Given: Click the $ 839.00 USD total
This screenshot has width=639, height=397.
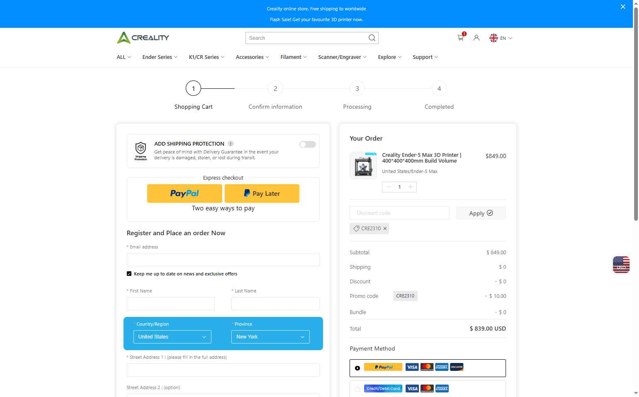Looking at the screenshot, I should [x=488, y=329].
